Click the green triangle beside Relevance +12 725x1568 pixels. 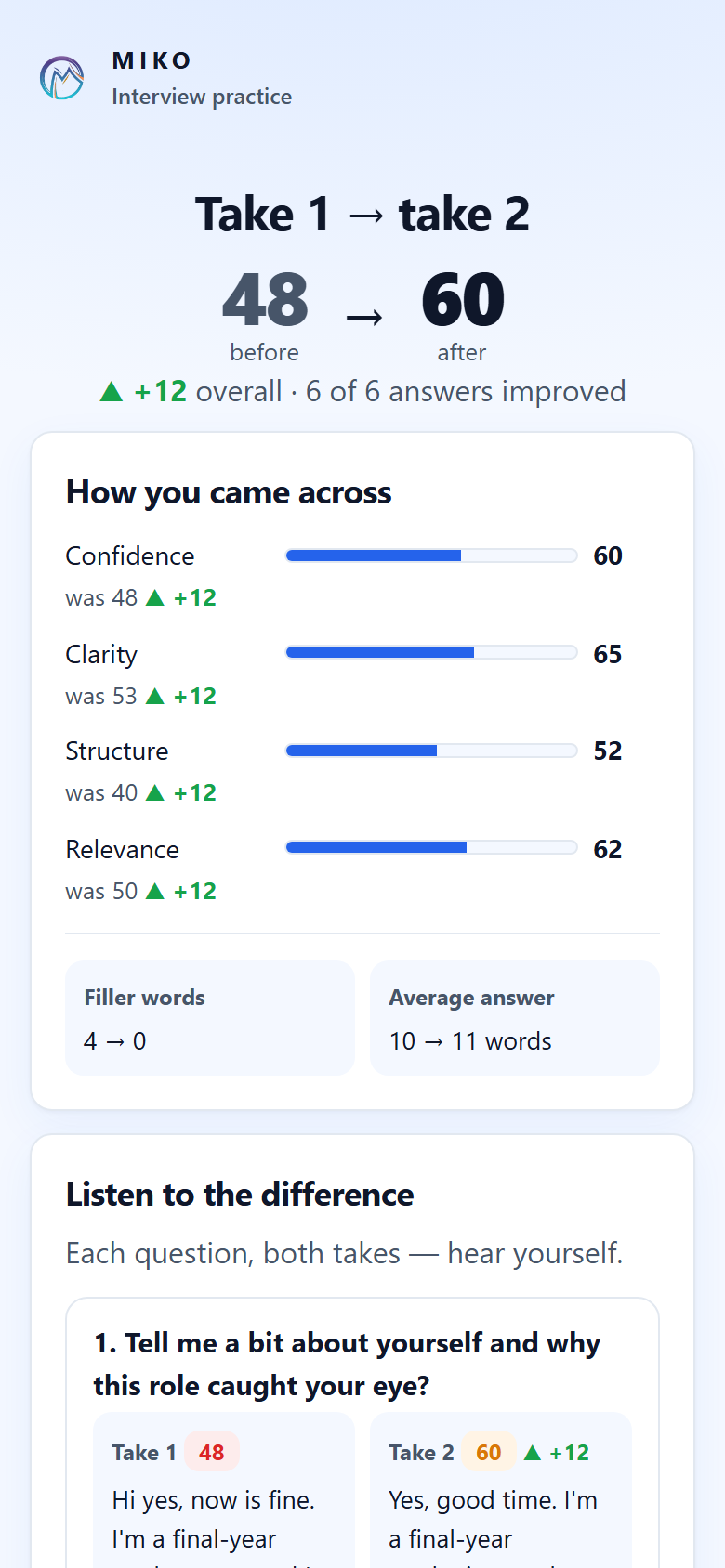click(155, 891)
